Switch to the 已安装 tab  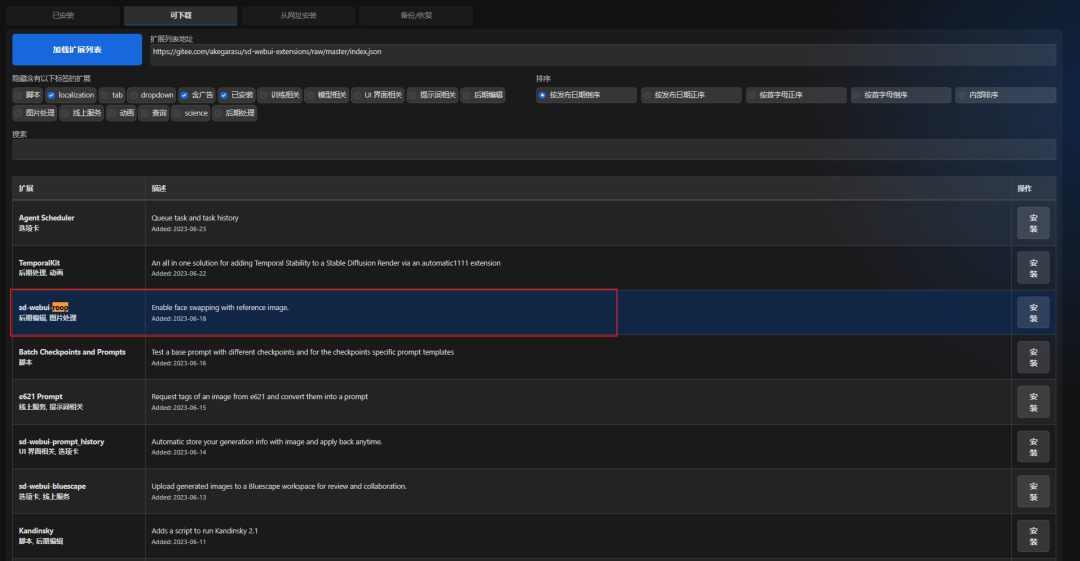click(63, 15)
